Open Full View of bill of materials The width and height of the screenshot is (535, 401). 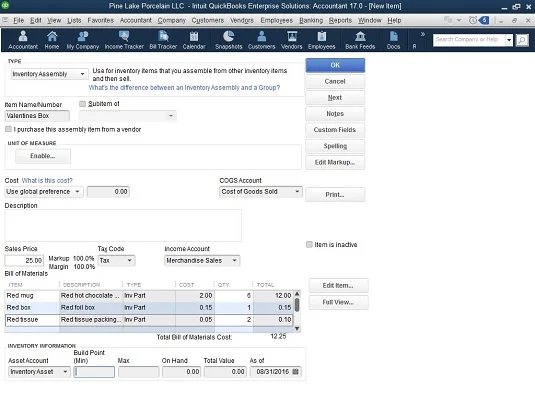(338, 302)
